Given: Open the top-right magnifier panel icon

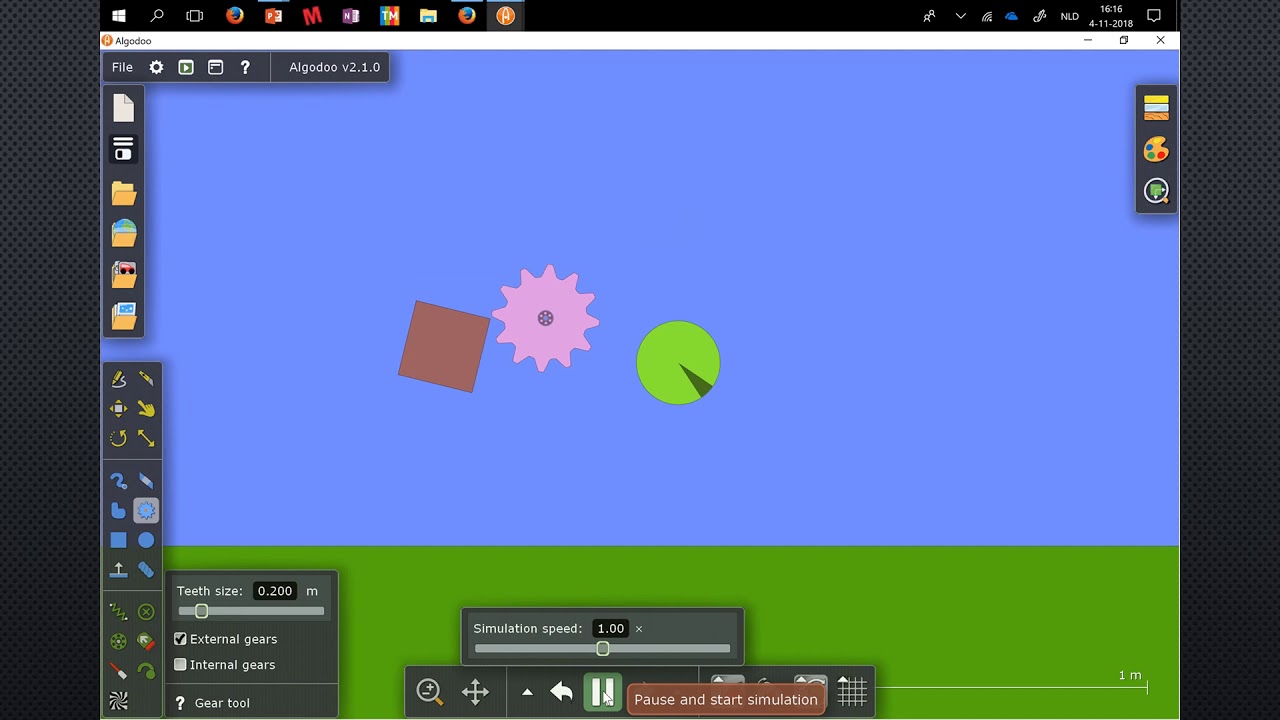Looking at the screenshot, I should (1156, 192).
